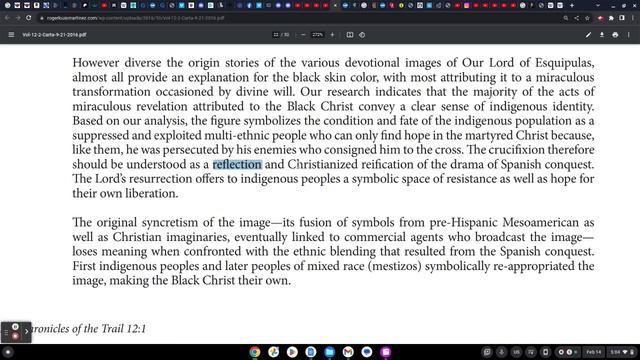Screen dimensions: 640x360
Task: Rotate the PDF counterclockwise
Action: pyautogui.click(x=362, y=35)
